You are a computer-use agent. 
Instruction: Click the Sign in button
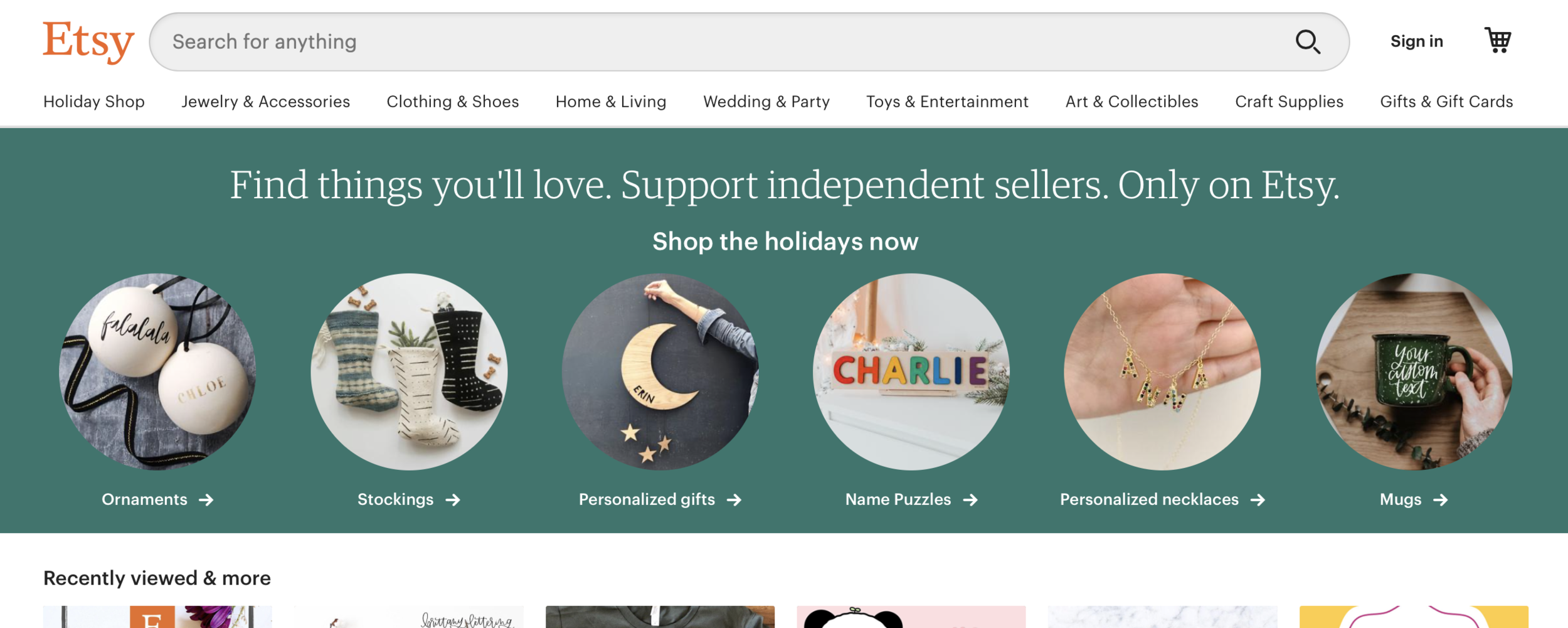[x=1416, y=40]
